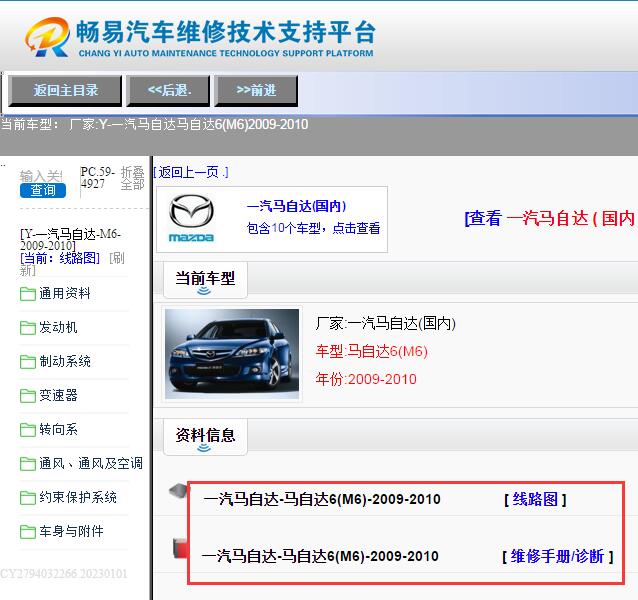Open the 约束保护系统 folder icon
This screenshot has height=600, width=638.
click(x=28, y=497)
